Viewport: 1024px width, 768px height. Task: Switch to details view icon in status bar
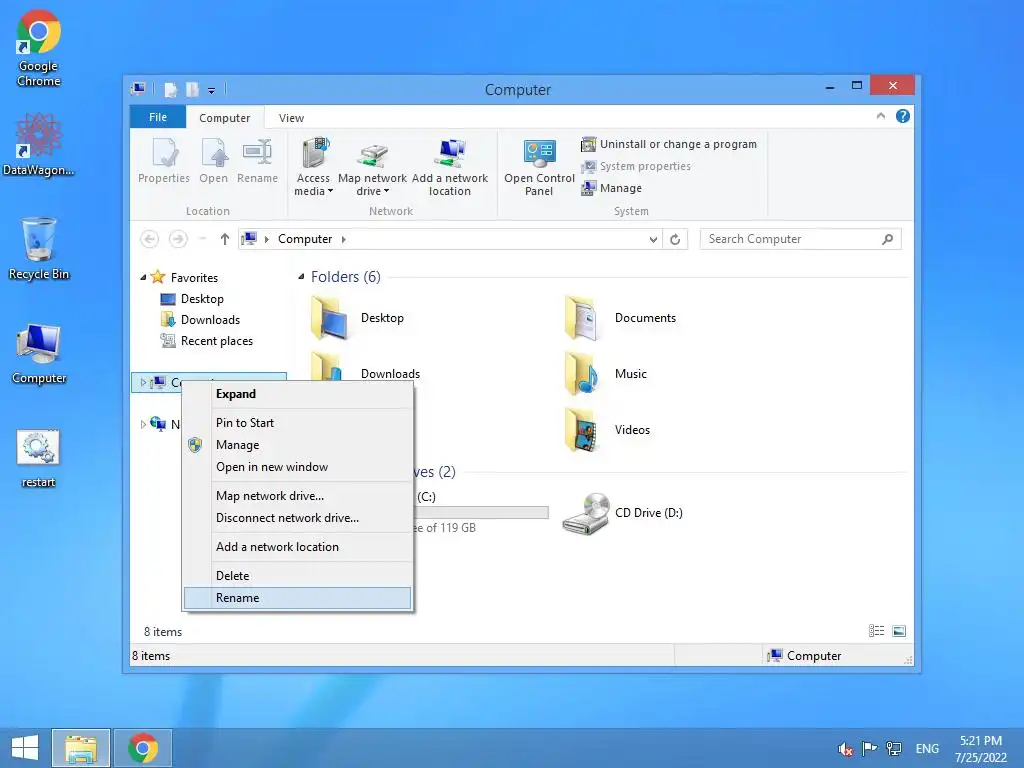[876, 631]
